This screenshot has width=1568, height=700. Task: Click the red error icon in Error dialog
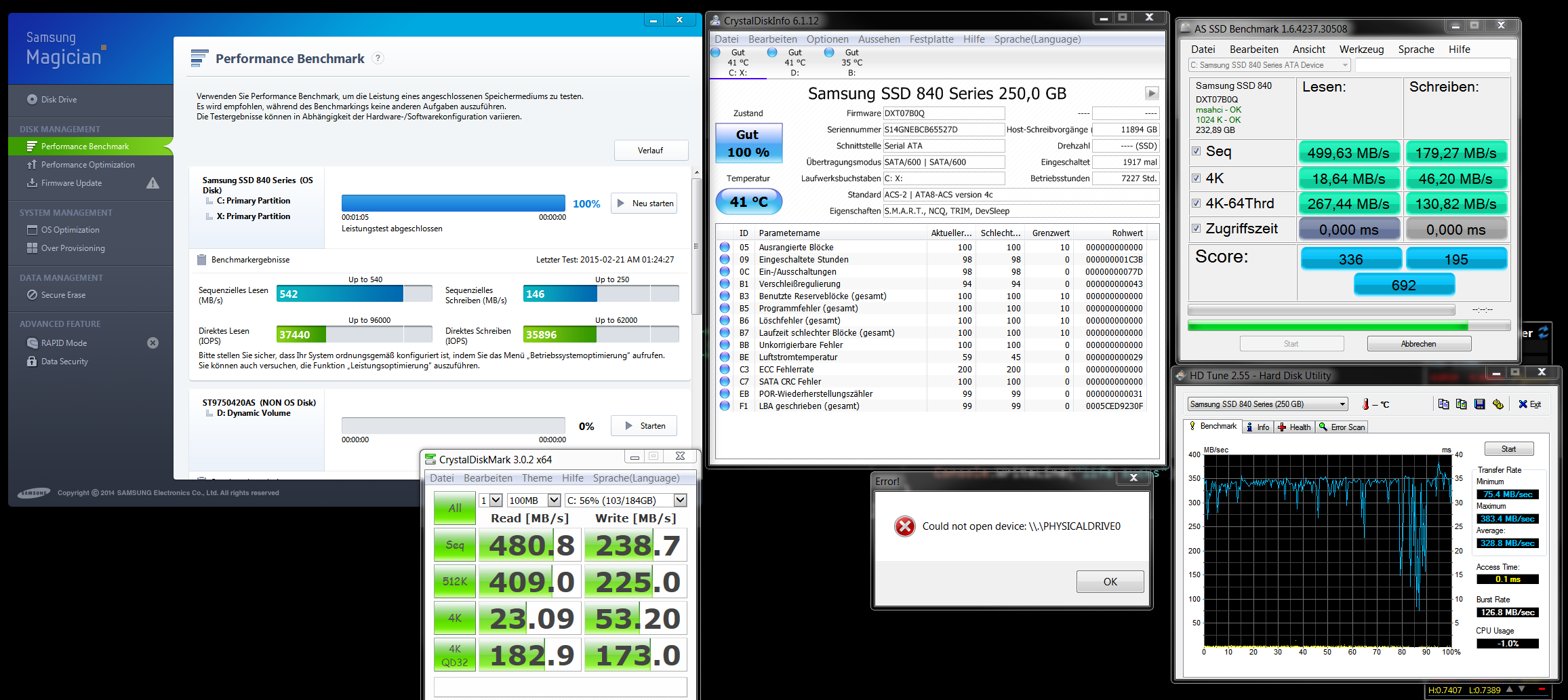904,526
